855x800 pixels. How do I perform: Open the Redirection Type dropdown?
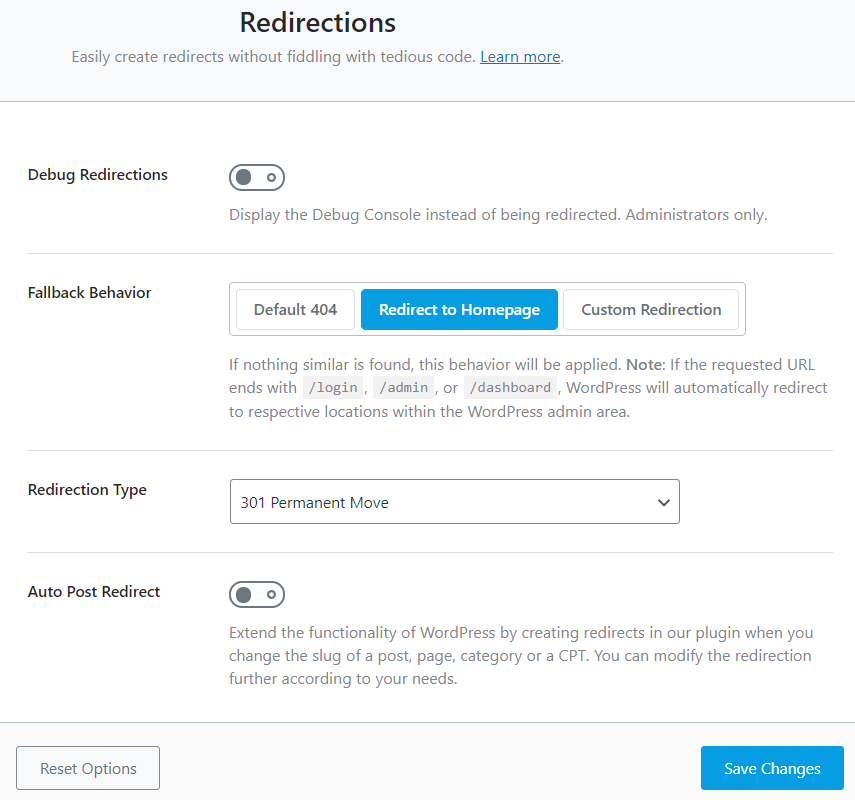[455, 502]
